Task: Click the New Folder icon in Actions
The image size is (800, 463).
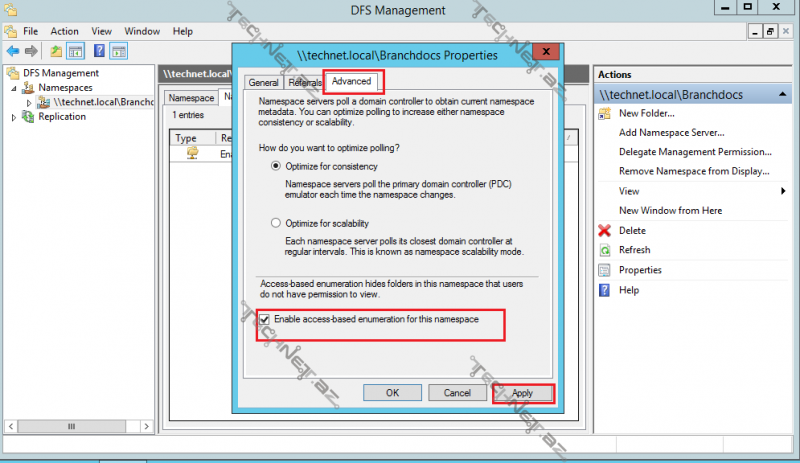Action: click(604, 113)
